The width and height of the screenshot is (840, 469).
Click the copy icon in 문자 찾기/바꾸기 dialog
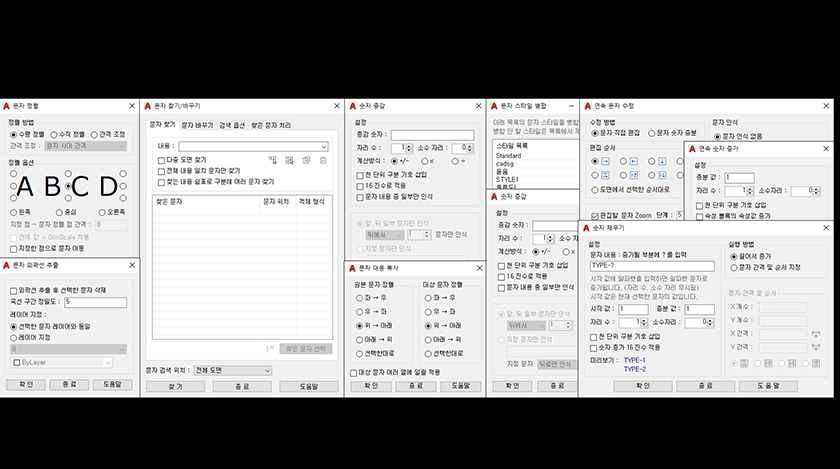click(306, 160)
